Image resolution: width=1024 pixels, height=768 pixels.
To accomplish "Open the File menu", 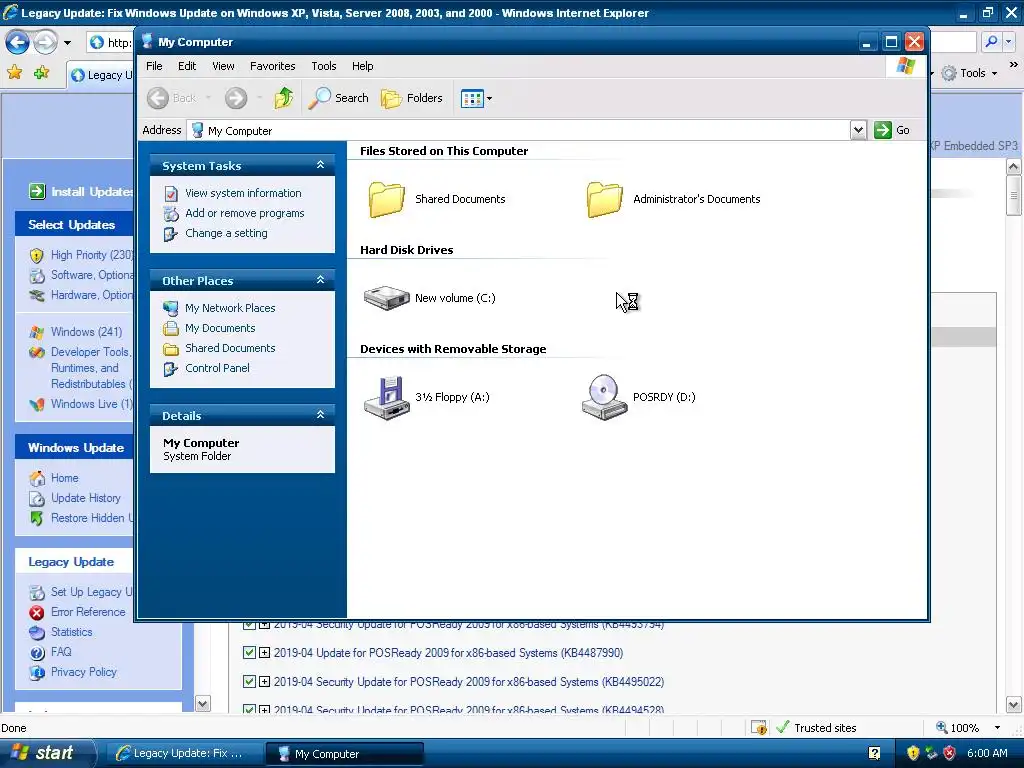I will coord(154,66).
